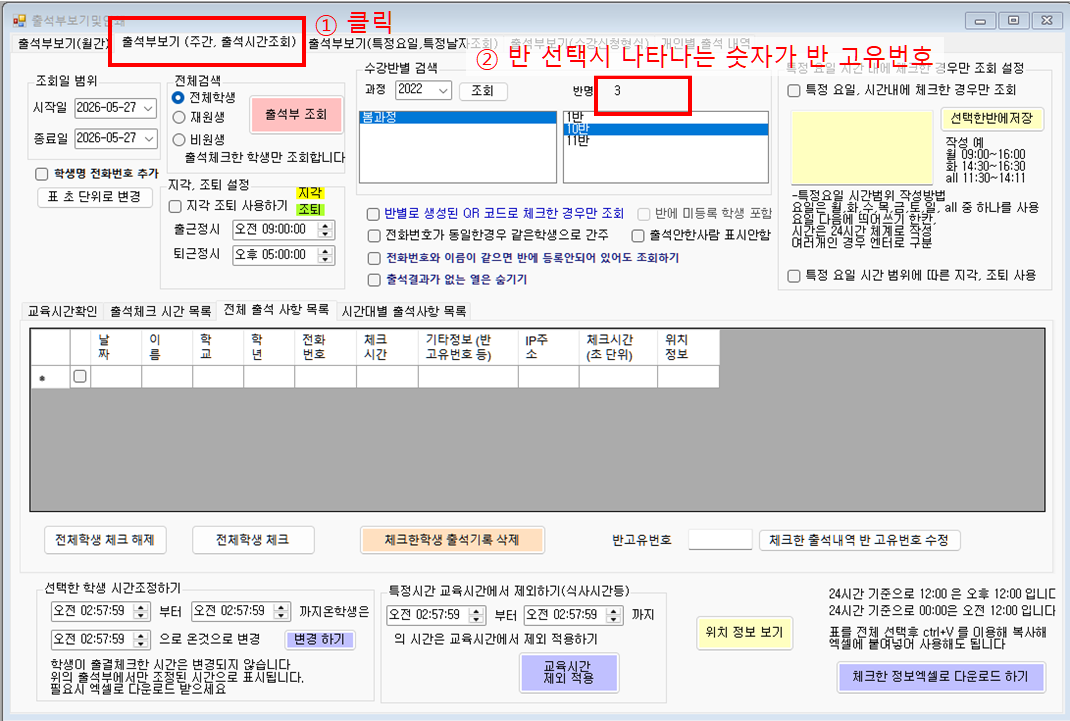Close the attendance window
The width and height of the screenshot is (1070, 721).
coord(1047,21)
